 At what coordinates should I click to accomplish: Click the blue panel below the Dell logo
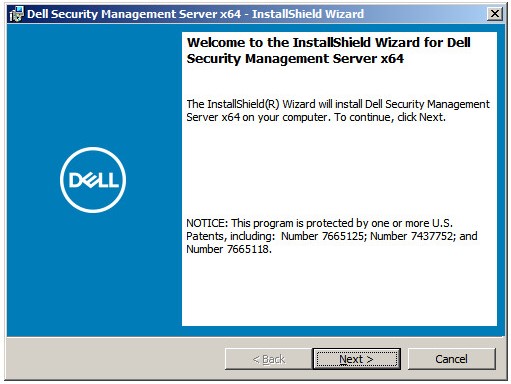pos(93,275)
